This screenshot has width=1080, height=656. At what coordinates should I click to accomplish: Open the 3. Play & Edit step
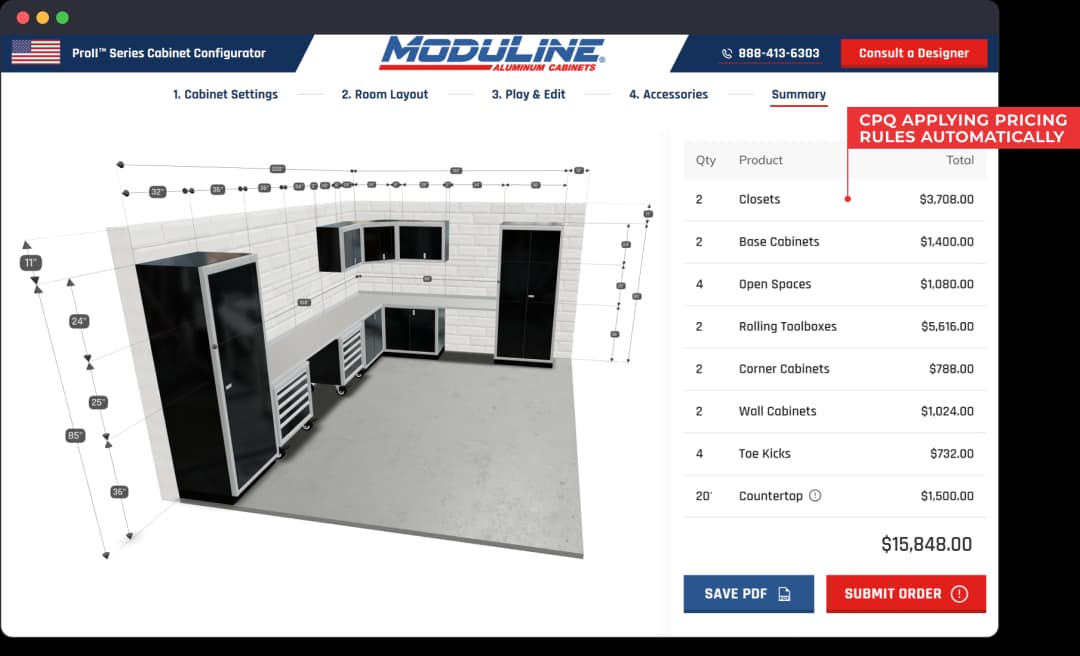click(x=528, y=94)
